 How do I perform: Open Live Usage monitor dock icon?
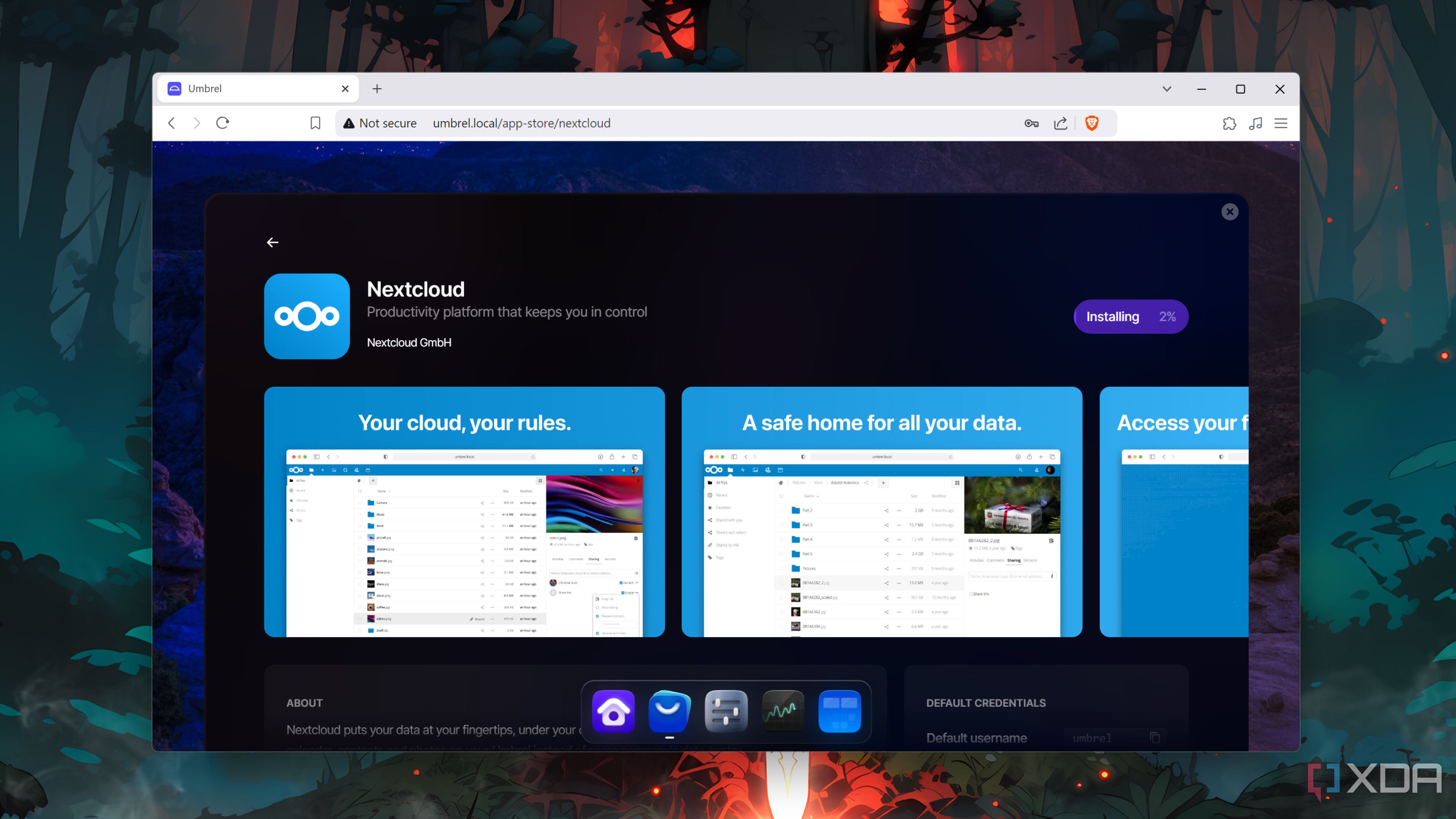coord(783,711)
